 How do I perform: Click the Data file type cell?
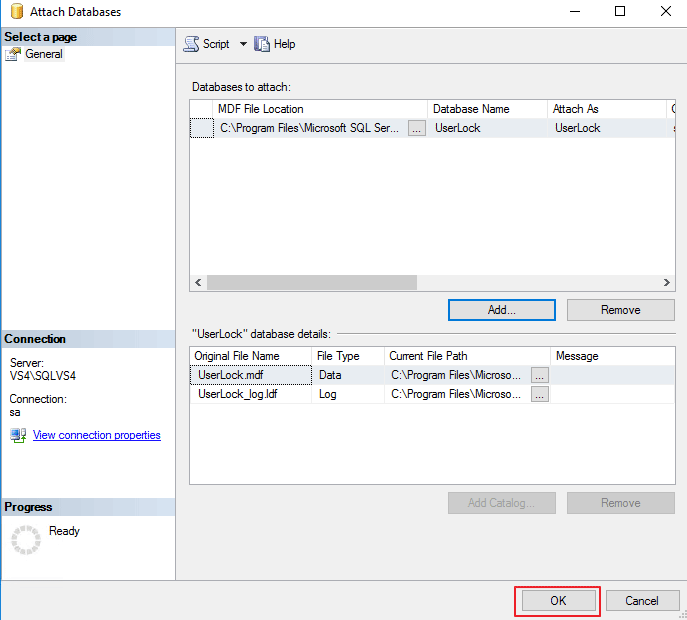[348, 375]
